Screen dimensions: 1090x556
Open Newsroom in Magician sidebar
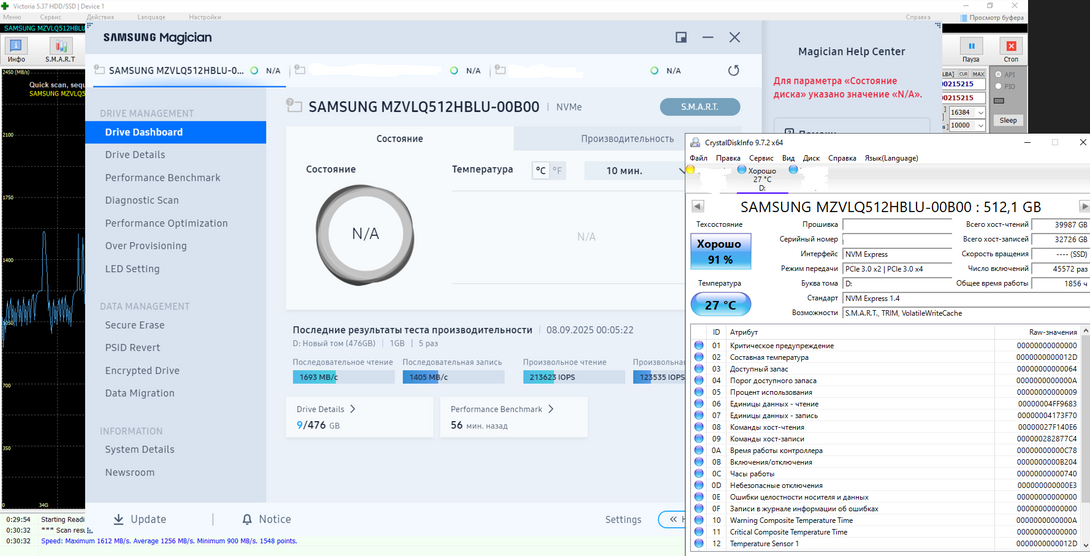(x=130, y=472)
